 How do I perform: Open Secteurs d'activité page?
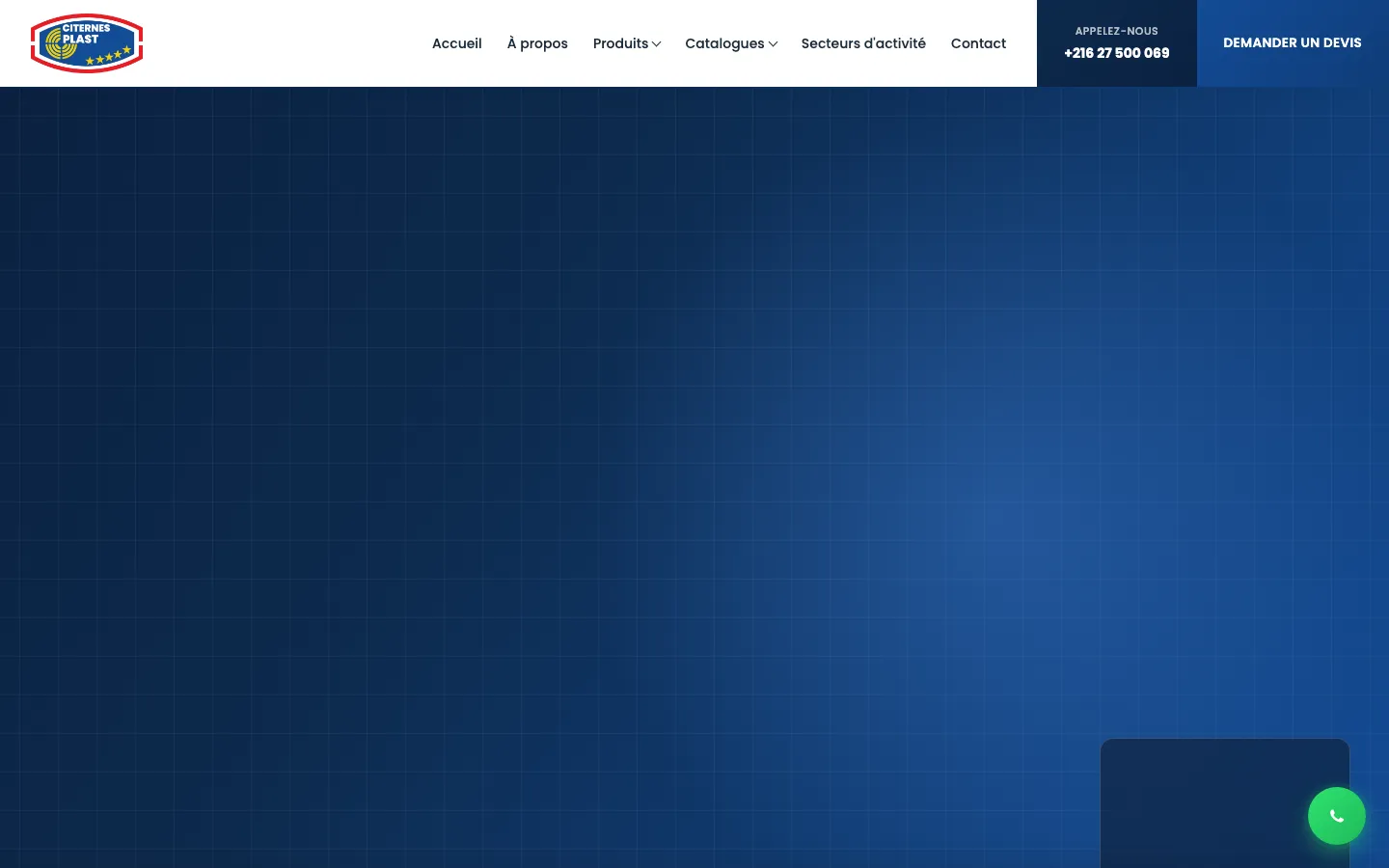(x=863, y=43)
